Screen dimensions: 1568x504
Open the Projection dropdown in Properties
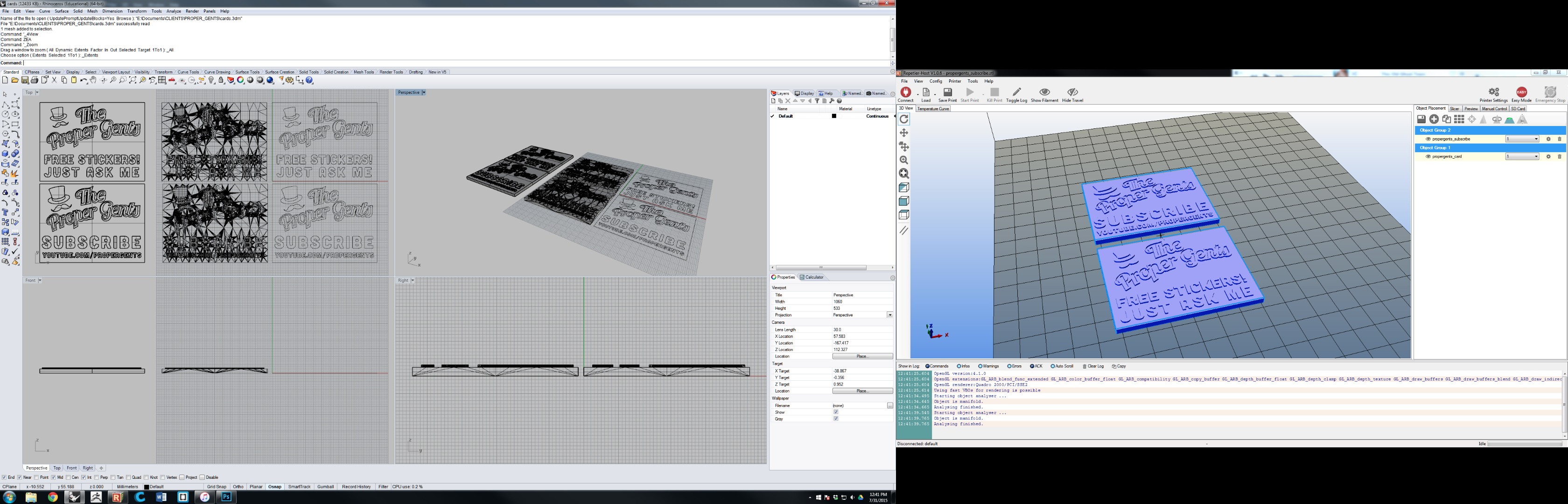[x=889, y=315]
